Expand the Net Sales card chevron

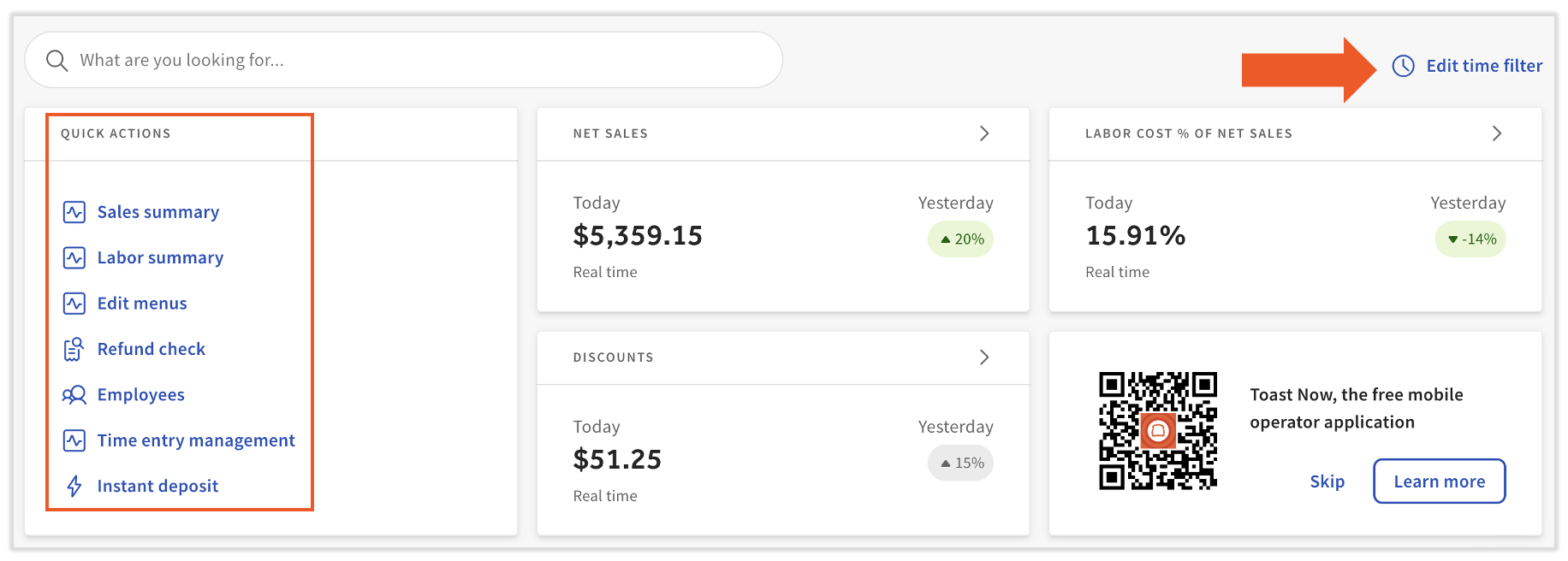click(984, 133)
